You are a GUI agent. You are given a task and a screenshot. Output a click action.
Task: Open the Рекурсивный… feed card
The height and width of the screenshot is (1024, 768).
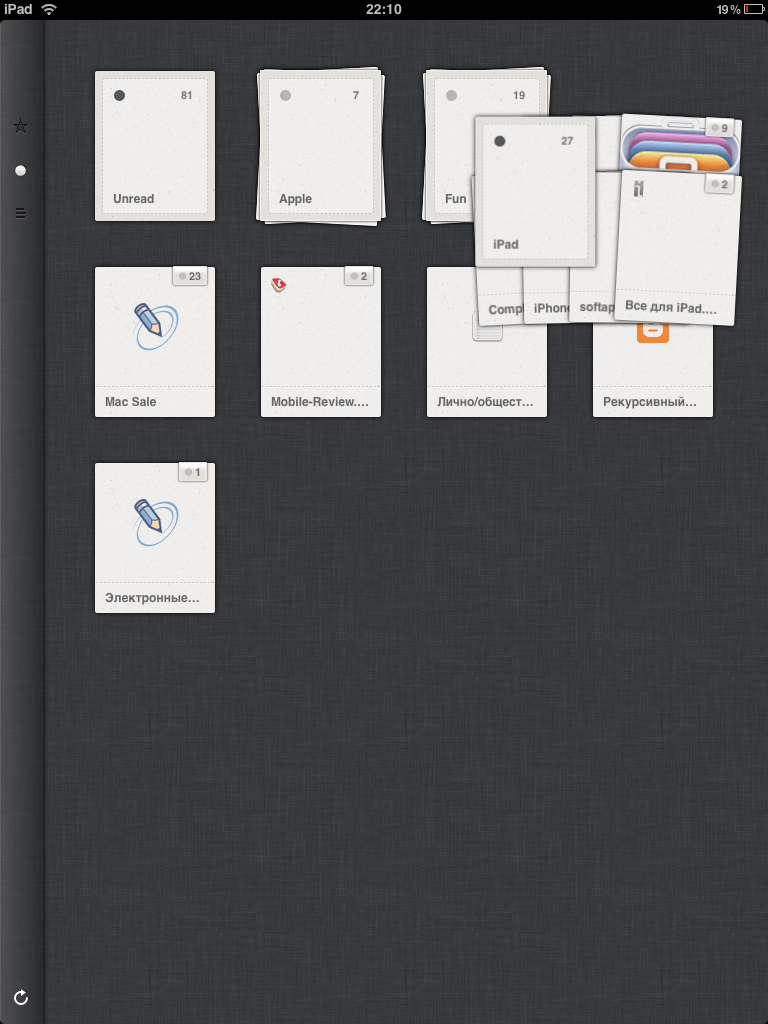tap(652, 372)
